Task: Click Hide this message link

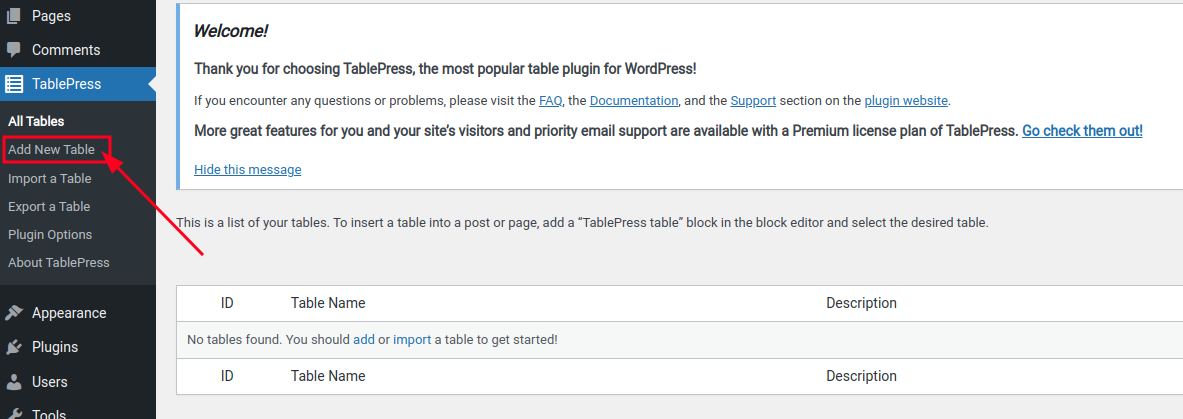Action: point(247,170)
